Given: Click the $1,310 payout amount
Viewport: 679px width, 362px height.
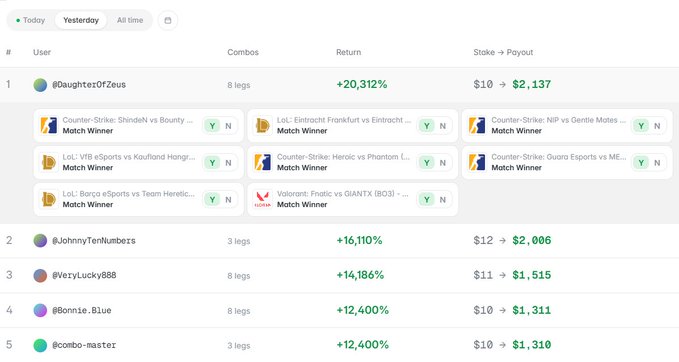Looking at the screenshot, I should click(532, 345).
